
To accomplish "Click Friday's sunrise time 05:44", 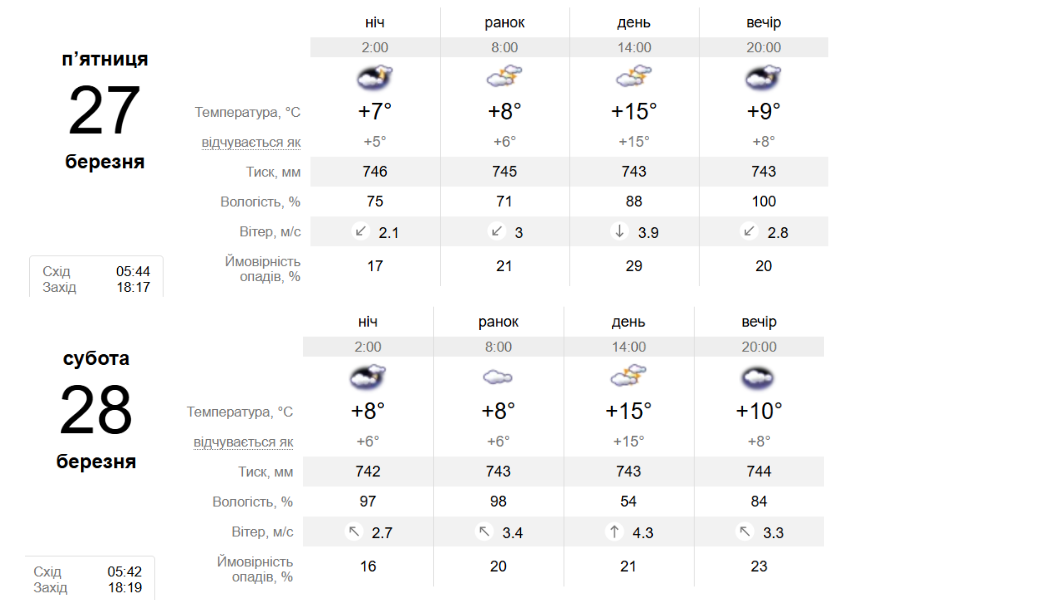I will click(x=133, y=271).
